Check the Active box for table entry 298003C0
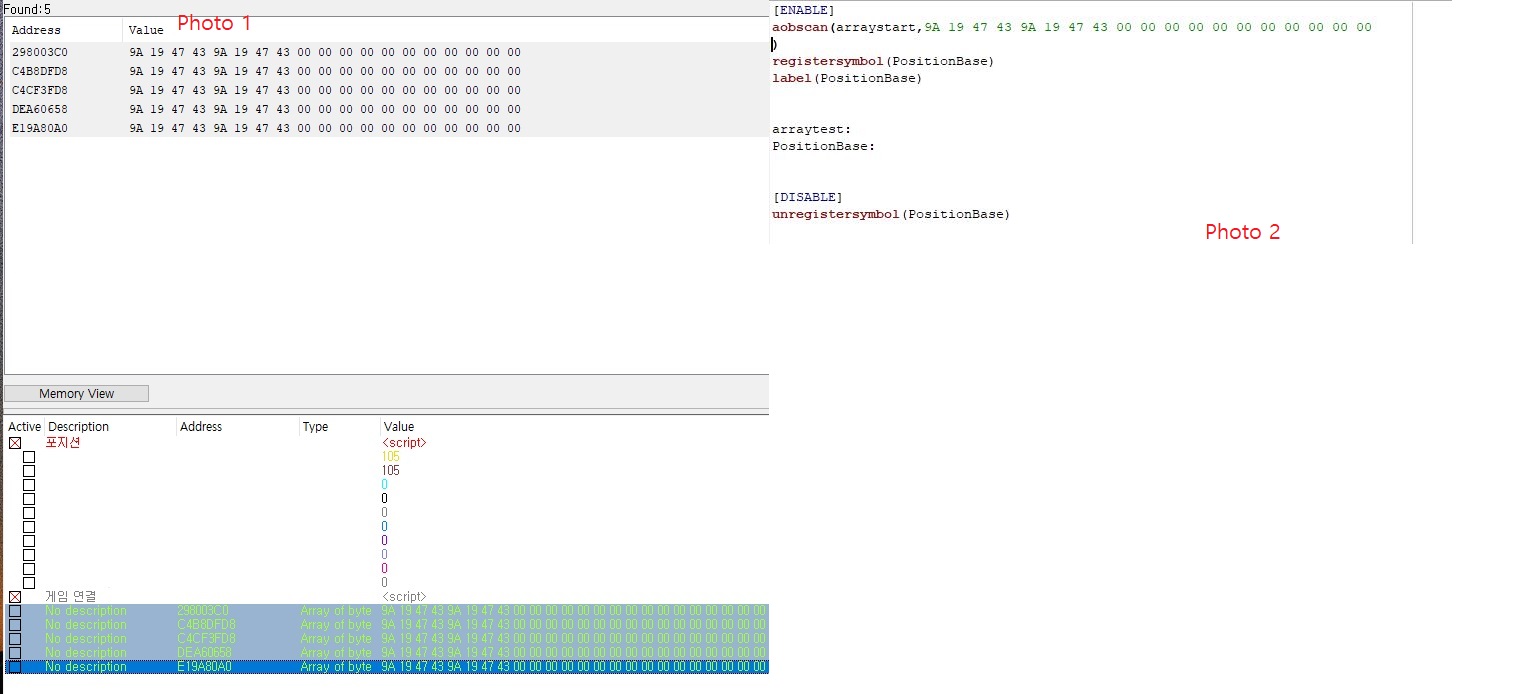Screen dimensions: 1522x694 (15, 611)
